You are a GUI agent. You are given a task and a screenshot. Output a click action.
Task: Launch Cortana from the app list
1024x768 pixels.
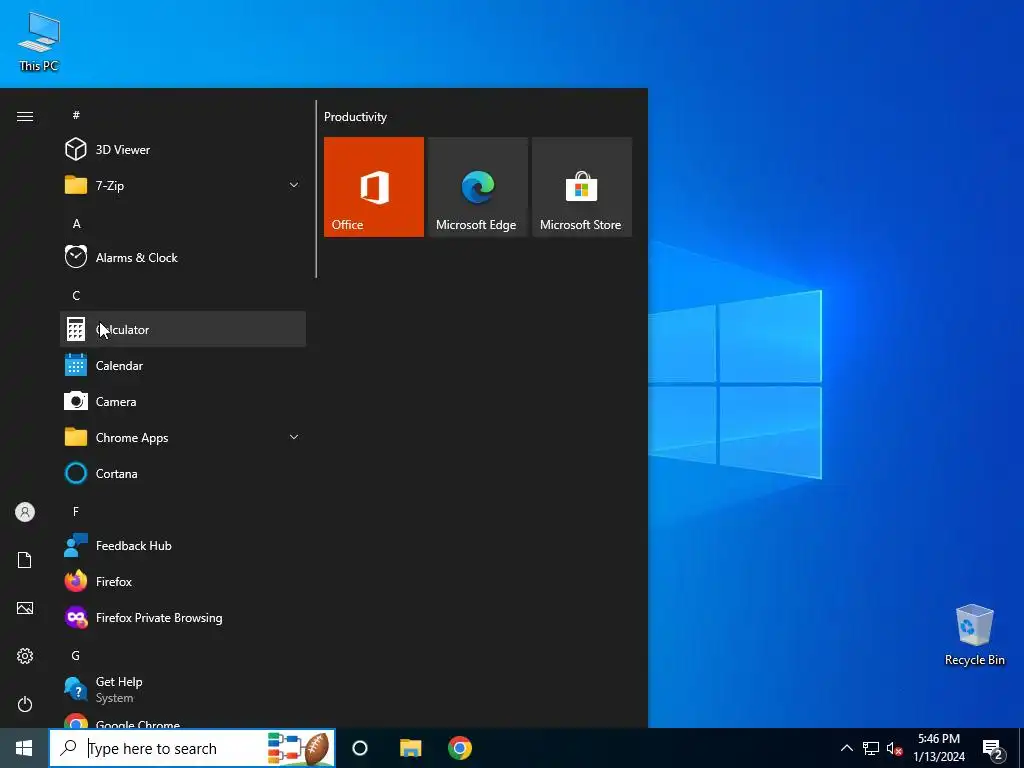pos(183,473)
